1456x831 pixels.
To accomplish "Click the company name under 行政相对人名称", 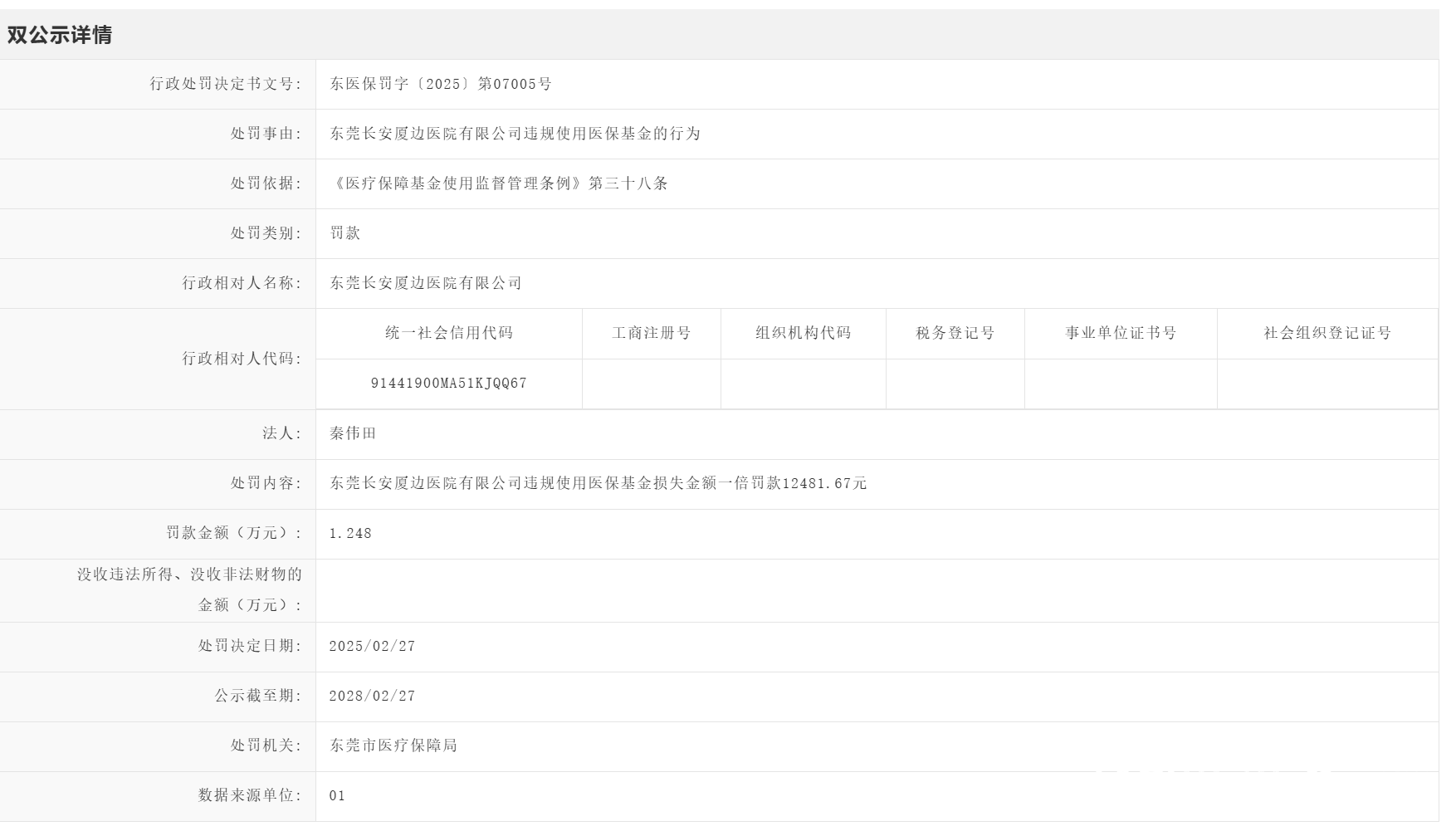I will coord(426,283).
